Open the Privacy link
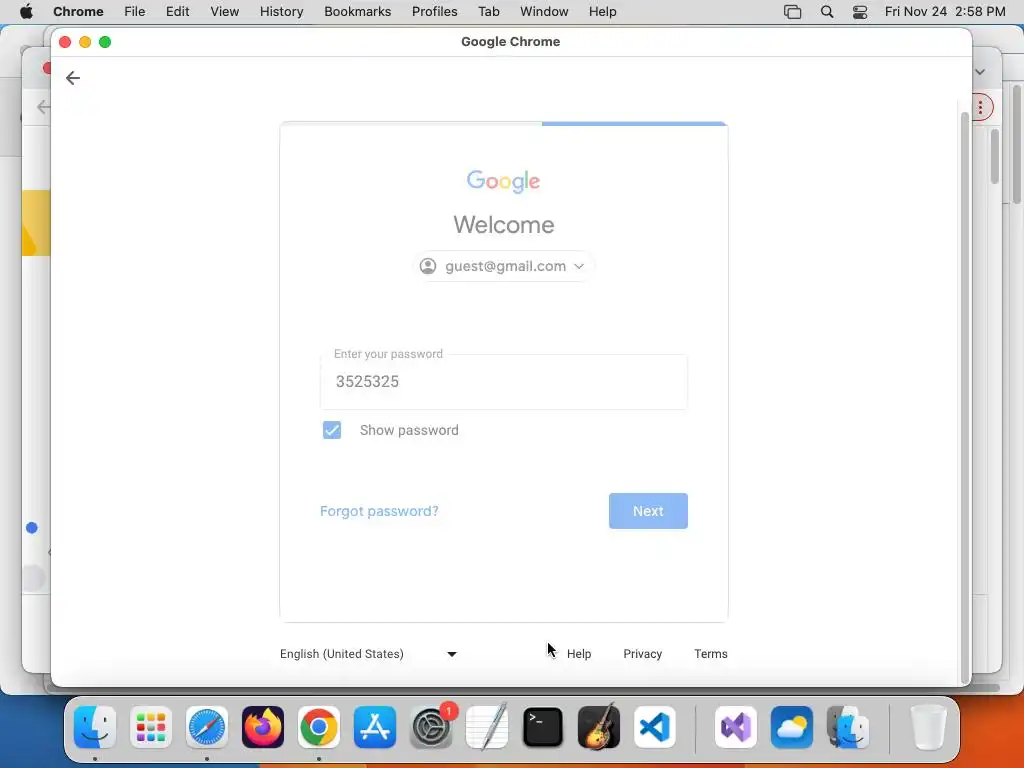Image resolution: width=1024 pixels, height=768 pixels. click(643, 654)
